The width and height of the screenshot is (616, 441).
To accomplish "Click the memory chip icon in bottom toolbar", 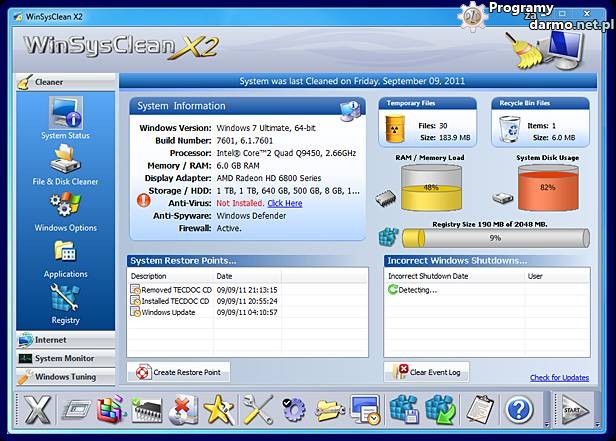I will click(x=147, y=410).
